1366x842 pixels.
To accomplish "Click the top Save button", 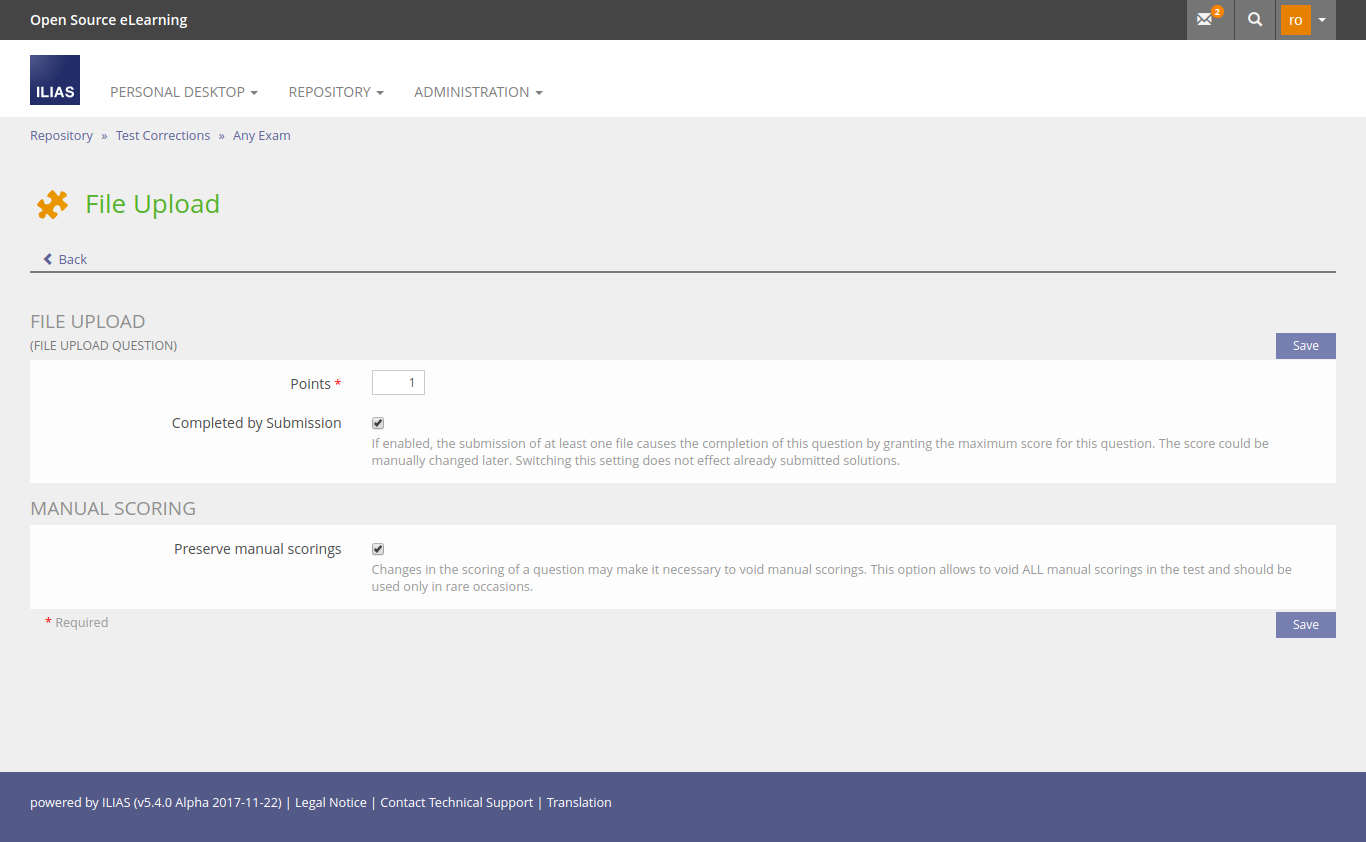I will [x=1305, y=346].
